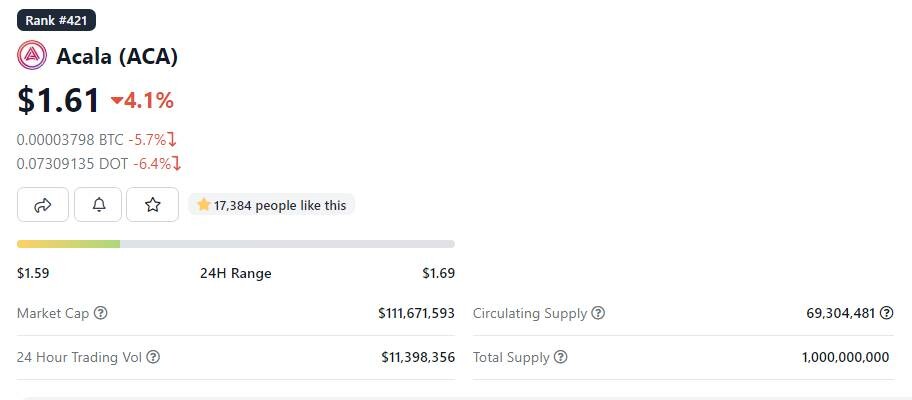The width and height of the screenshot is (912, 400).
Task: Click the Rank #421 badge
Action: pos(56,20)
